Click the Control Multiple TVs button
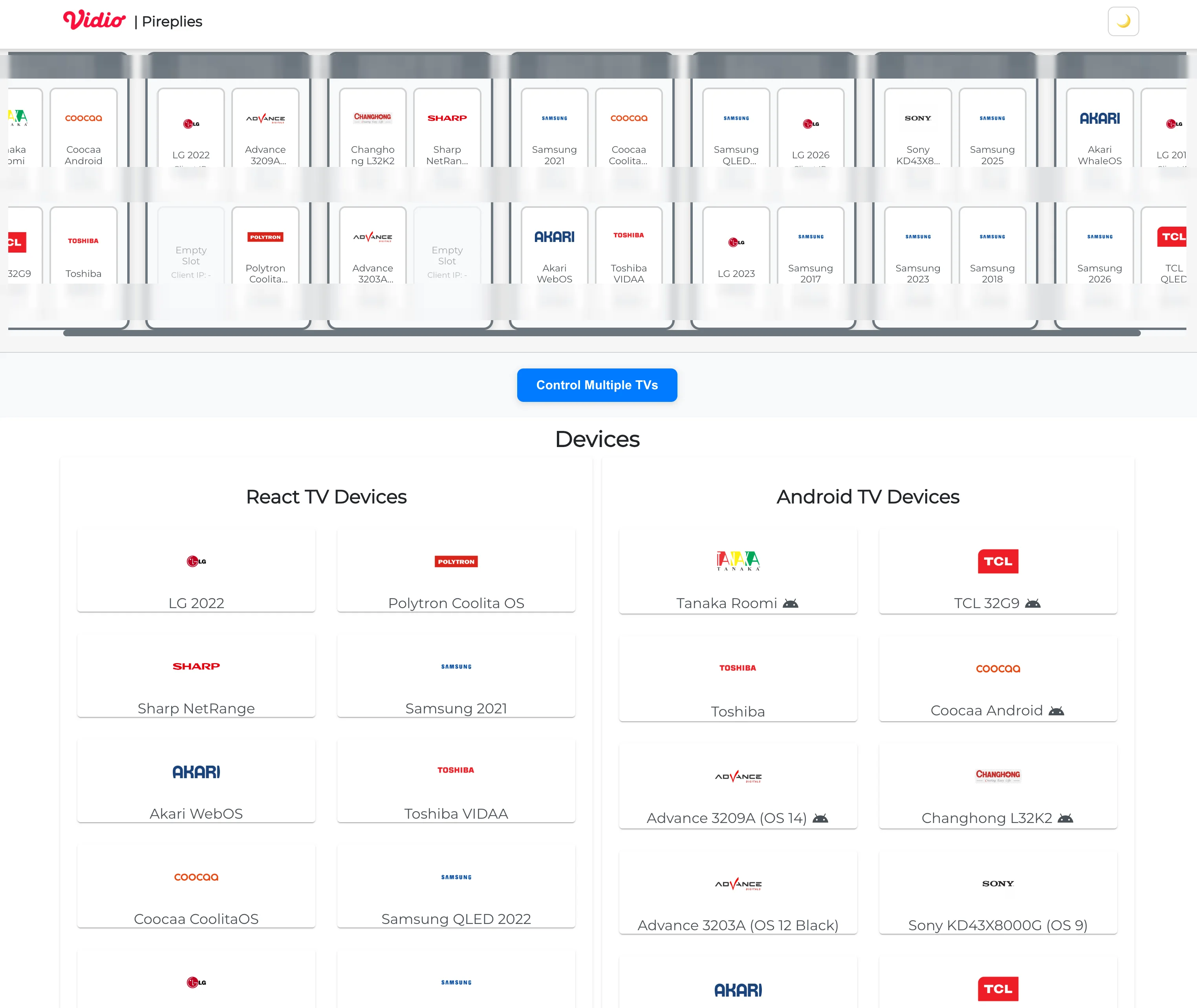This screenshot has height=1008, width=1197. tap(597, 385)
